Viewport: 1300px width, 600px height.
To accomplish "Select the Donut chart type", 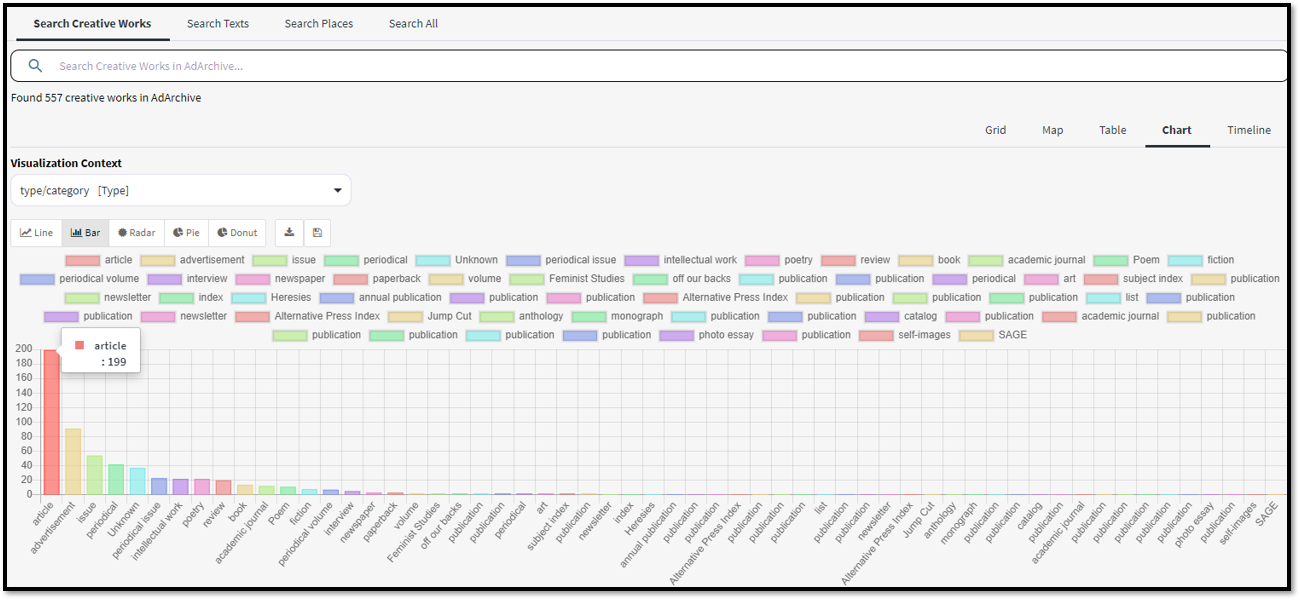I will point(237,233).
